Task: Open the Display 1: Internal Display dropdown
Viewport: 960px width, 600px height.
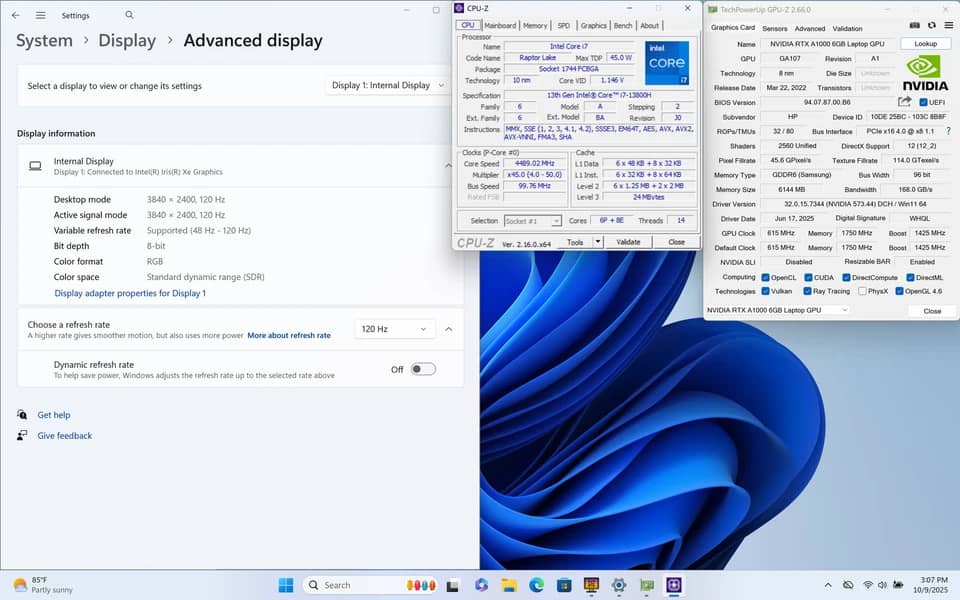Action: pos(388,85)
